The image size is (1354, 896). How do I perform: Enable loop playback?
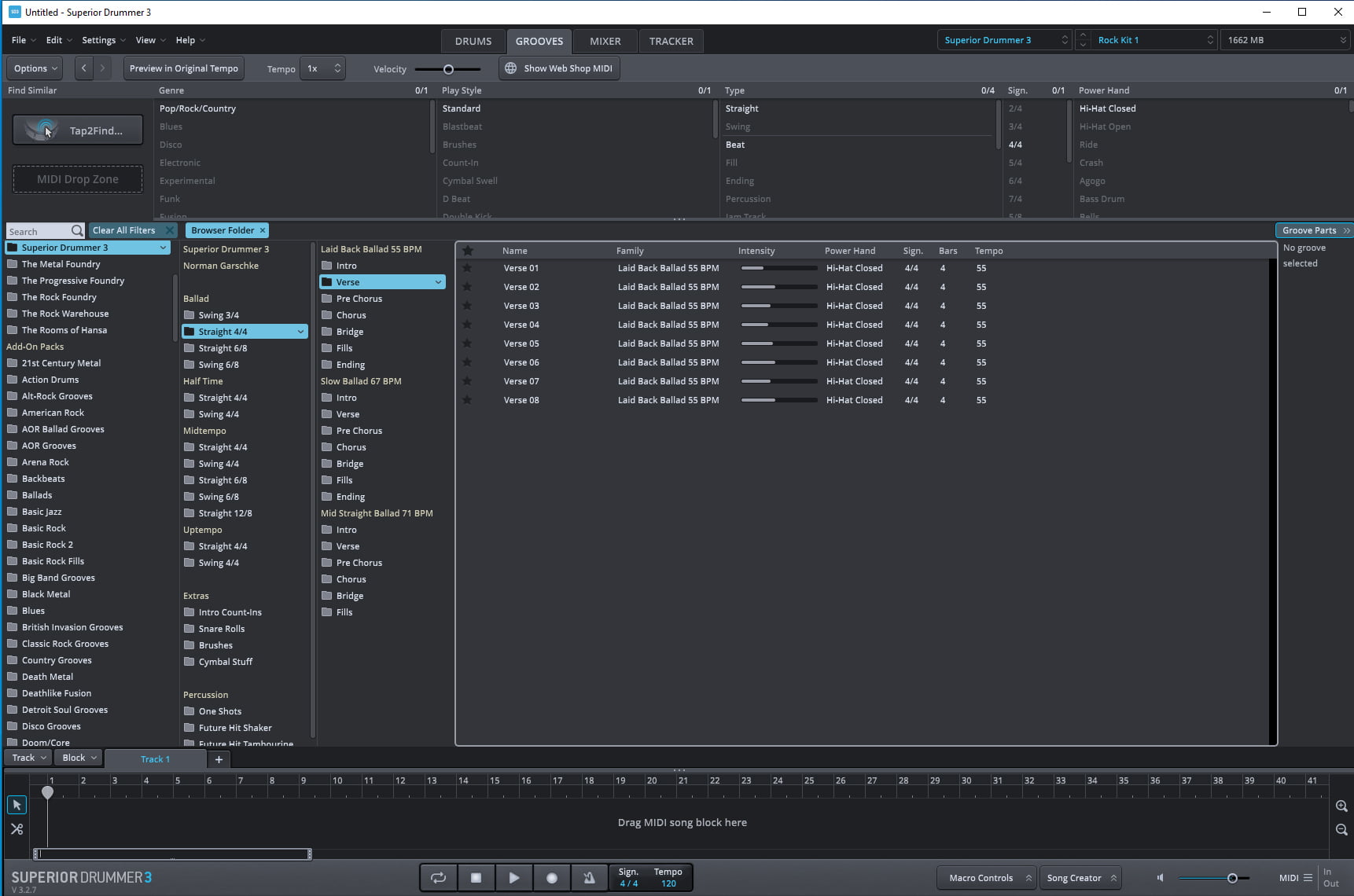pyautogui.click(x=438, y=877)
